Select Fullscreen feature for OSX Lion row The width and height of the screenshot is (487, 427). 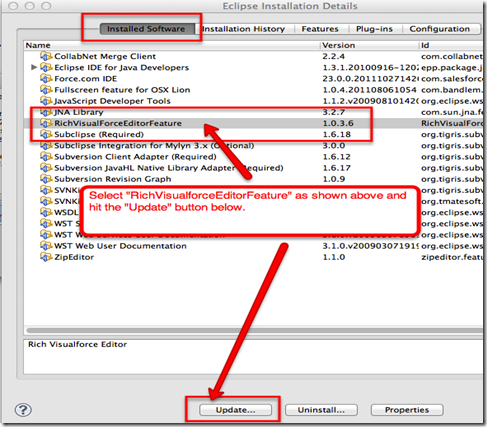coord(253,90)
